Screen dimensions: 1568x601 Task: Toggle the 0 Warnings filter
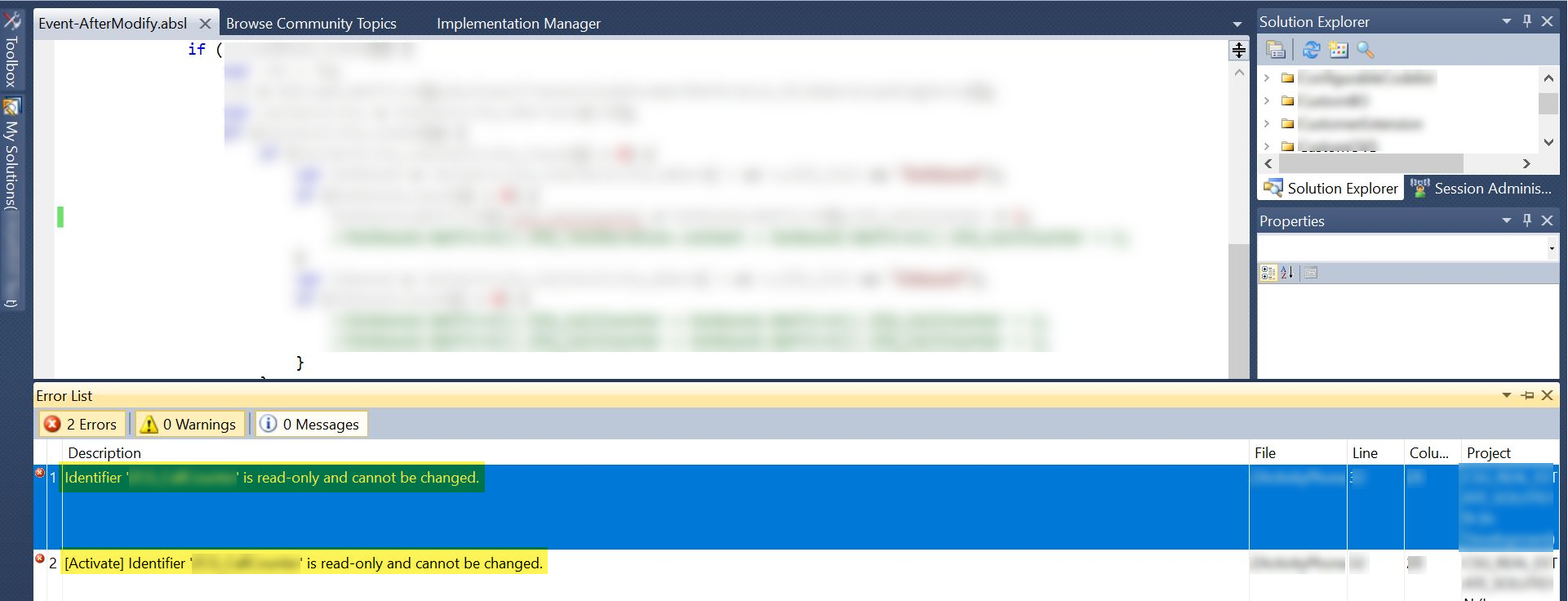pyautogui.click(x=189, y=424)
